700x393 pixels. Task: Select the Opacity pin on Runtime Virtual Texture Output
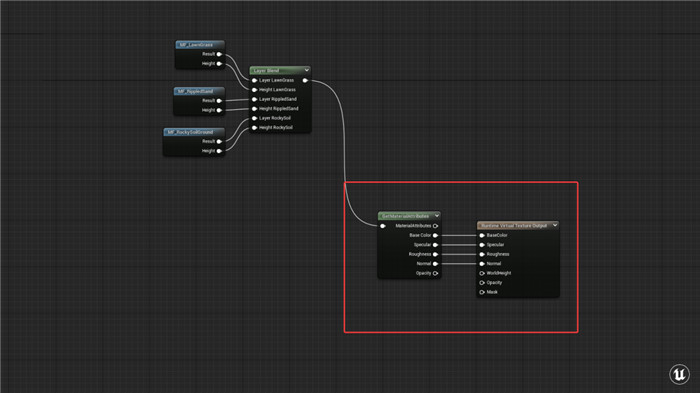pyautogui.click(x=482, y=283)
